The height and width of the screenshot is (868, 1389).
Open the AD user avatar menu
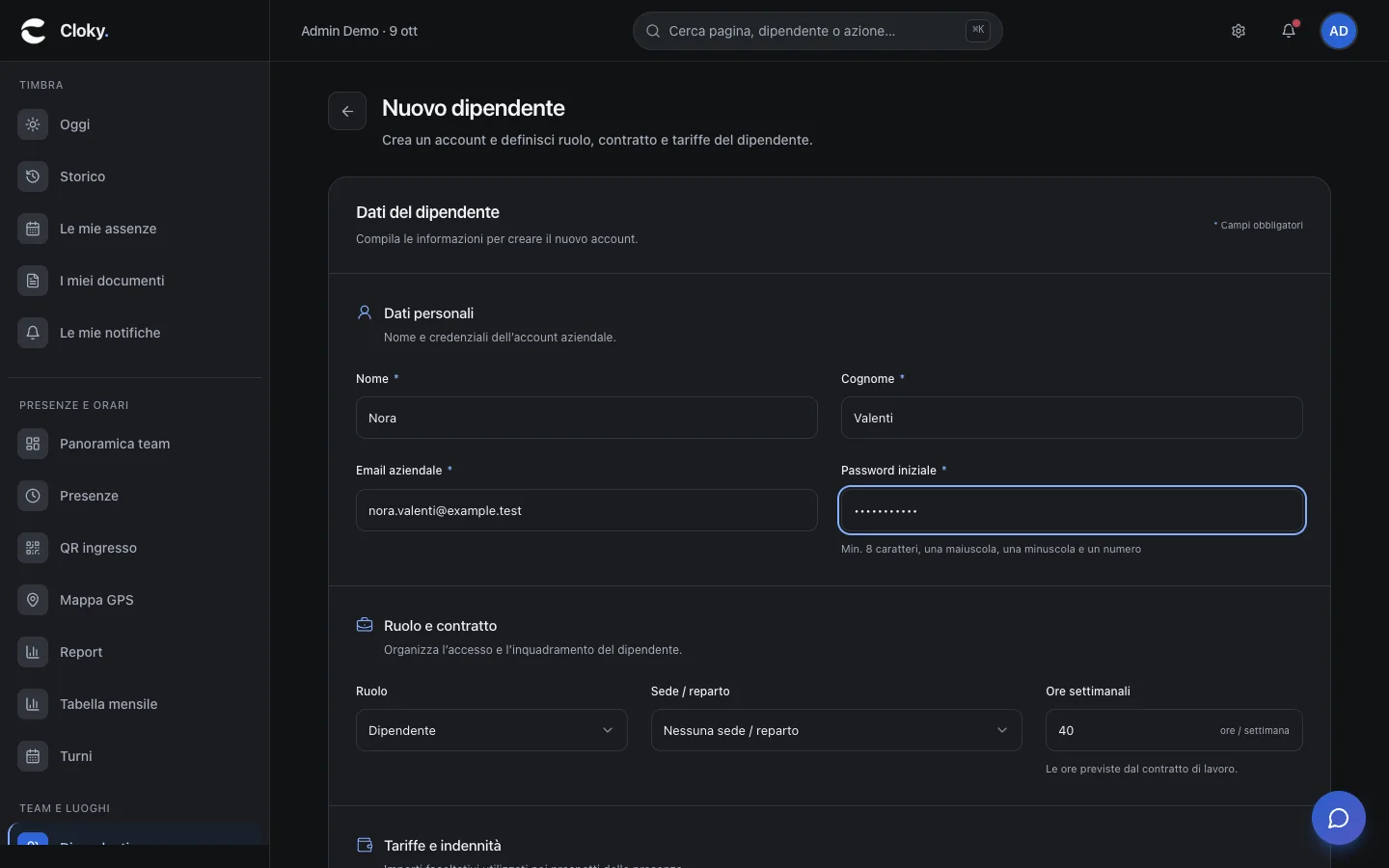point(1339,31)
